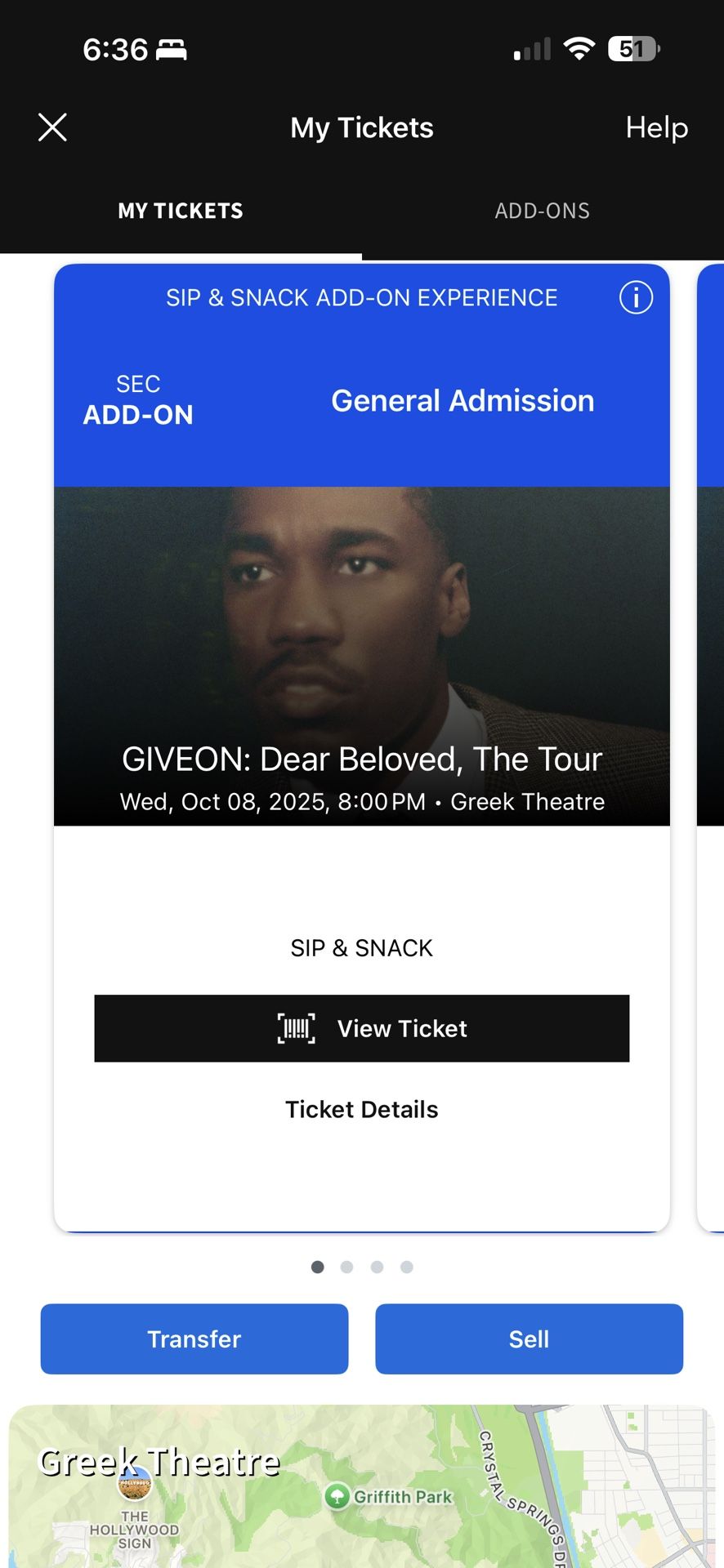Tap the battery indicator in status bar
This screenshot has width=724, height=1568.
tap(634, 49)
